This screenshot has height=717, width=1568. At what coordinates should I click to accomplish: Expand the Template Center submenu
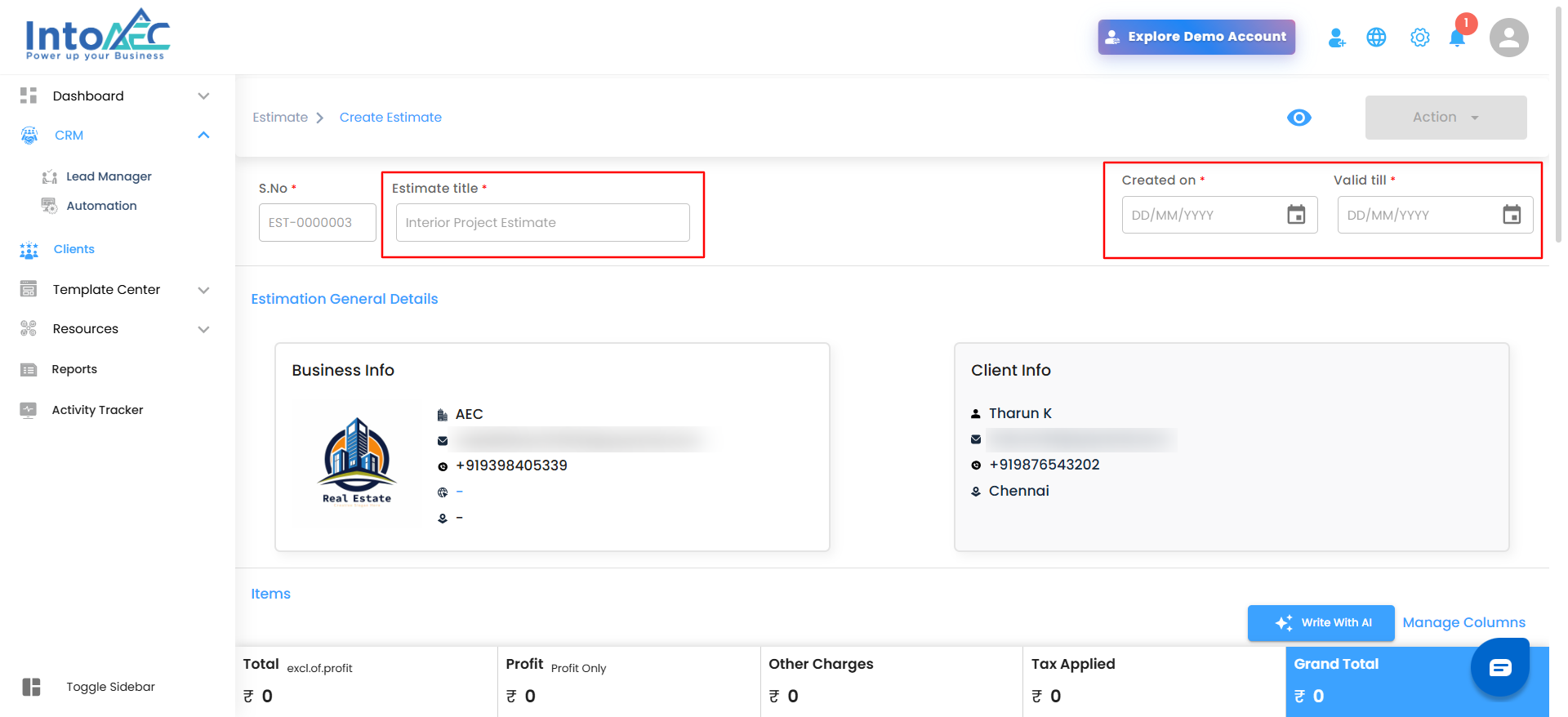[203, 290]
